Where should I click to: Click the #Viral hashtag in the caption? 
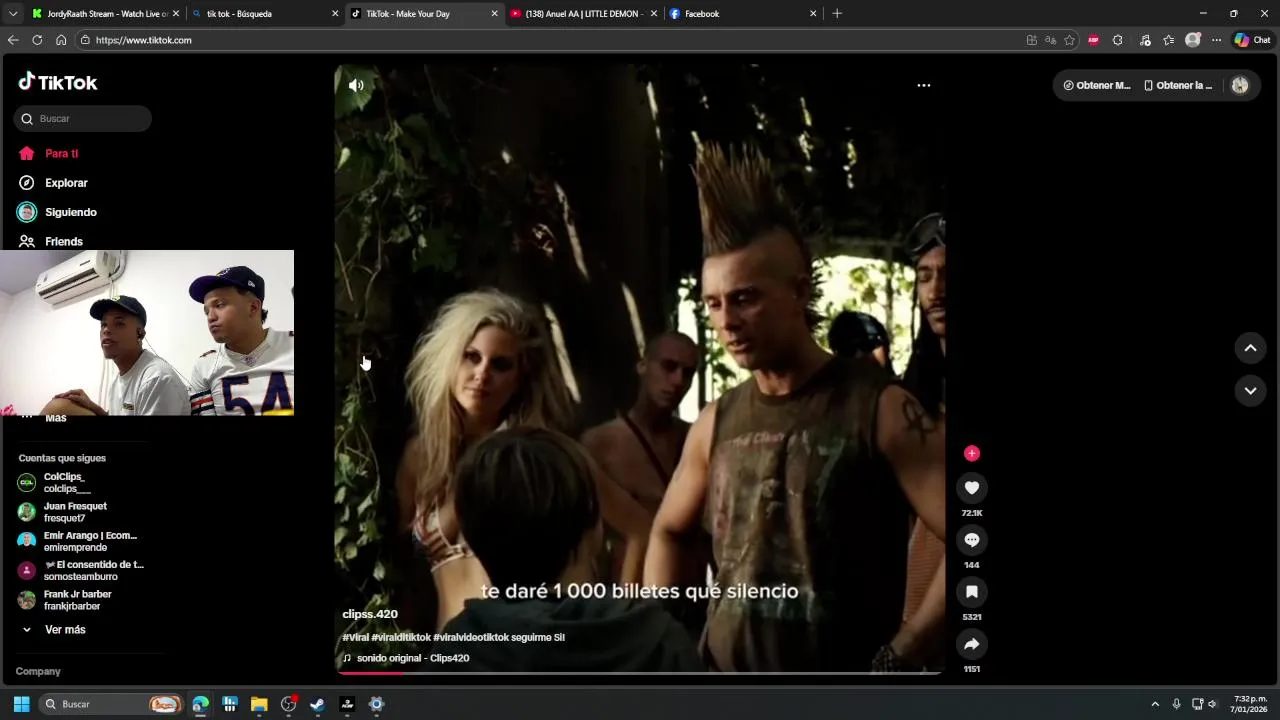[355, 637]
